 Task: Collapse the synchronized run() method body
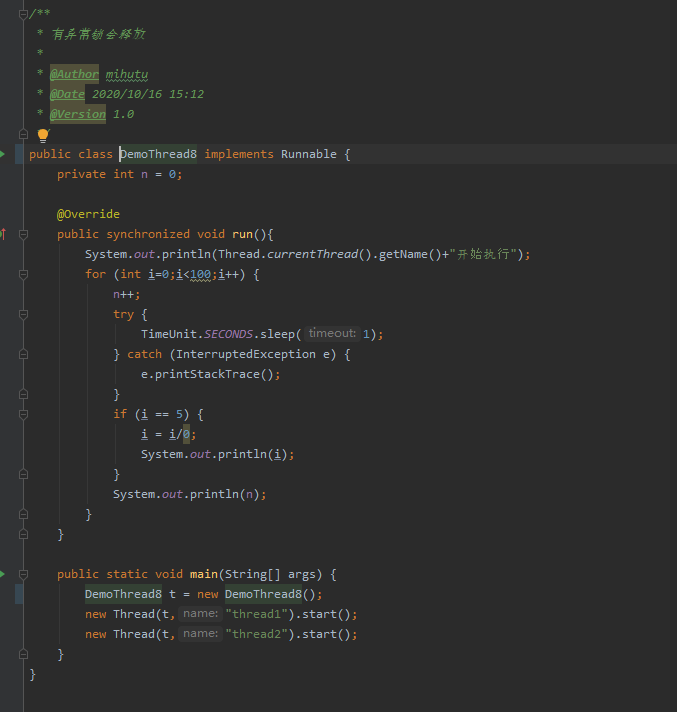coord(23,234)
